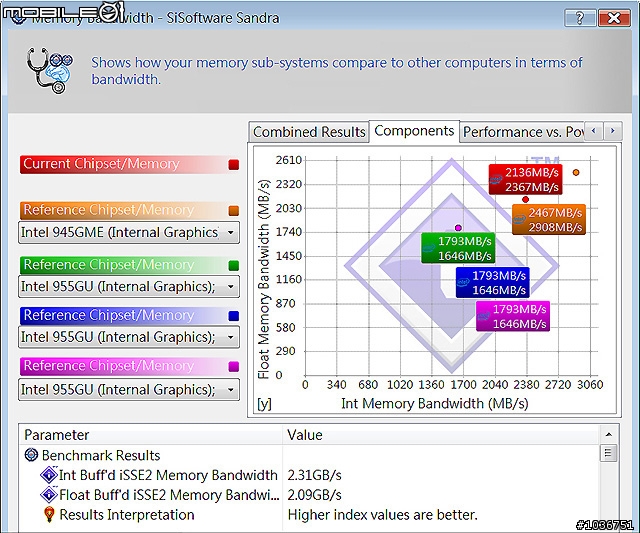Select the Int Buff'd iSSE2 Memory Bandwidth row
The width and height of the screenshot is (640, 533).
click(309, 475)
